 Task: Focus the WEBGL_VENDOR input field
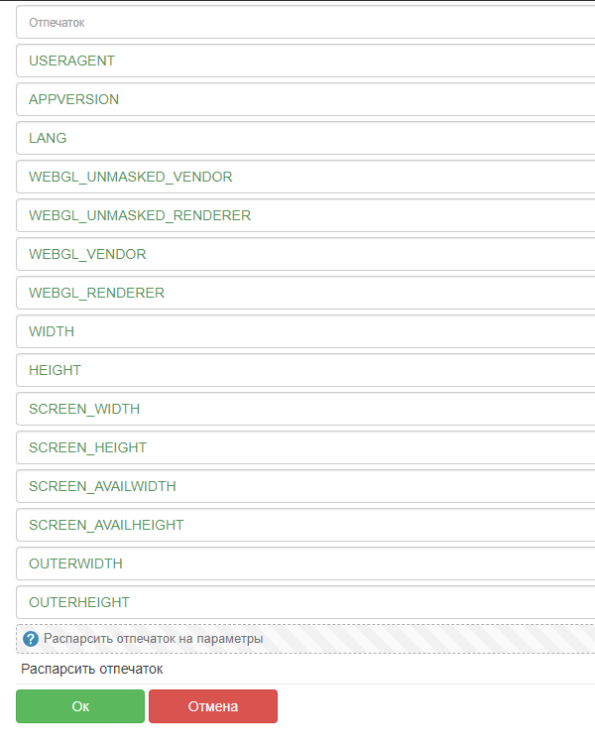click(x=306, y=254)
